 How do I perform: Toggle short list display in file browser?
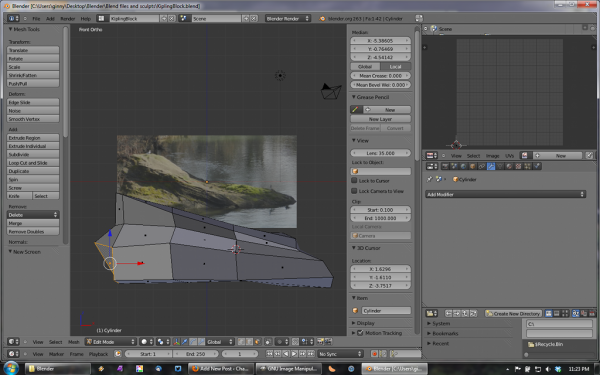[x=548, y=313]
